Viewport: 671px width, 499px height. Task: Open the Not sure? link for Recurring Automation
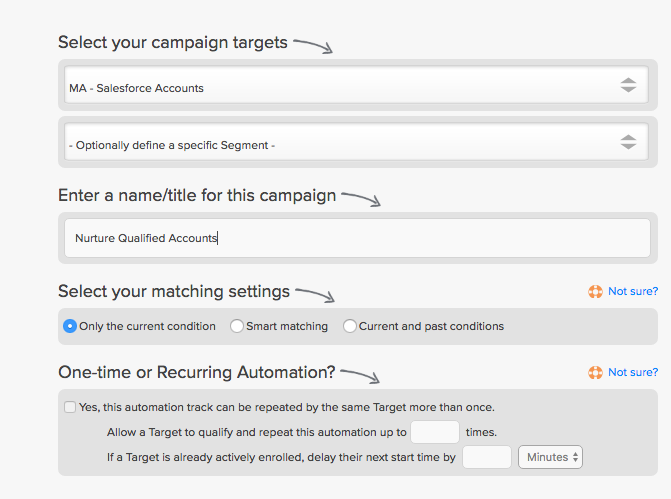[x=633, y=372]
